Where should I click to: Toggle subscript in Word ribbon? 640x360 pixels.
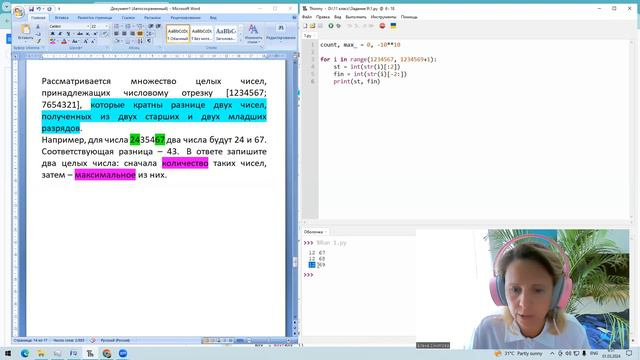pos(87,34)
